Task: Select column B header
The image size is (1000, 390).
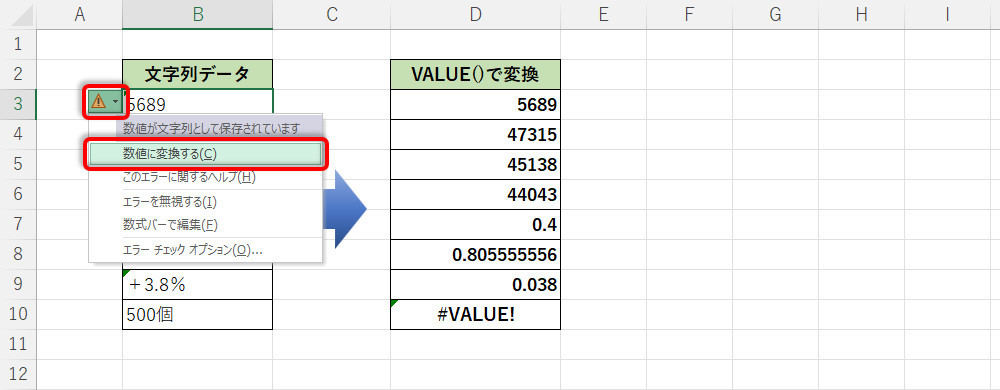Action: 198,15
